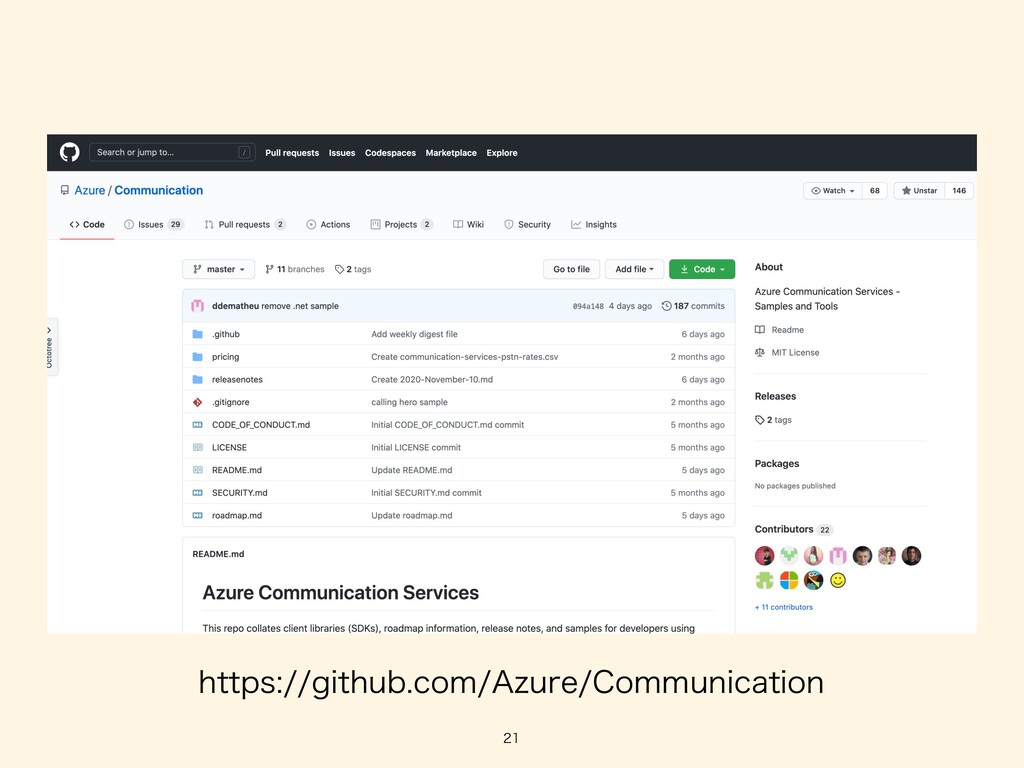Click the 'remove .net sample' commit message
The image size is (1024, 768).
(300, 306)
